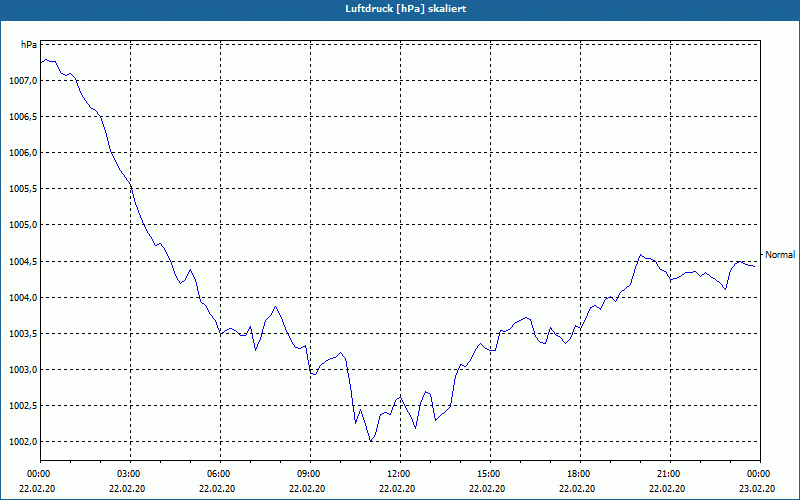Click the 12:00 time axis label
The width and height of the screenshot is (800, 500).
(400, 474)
